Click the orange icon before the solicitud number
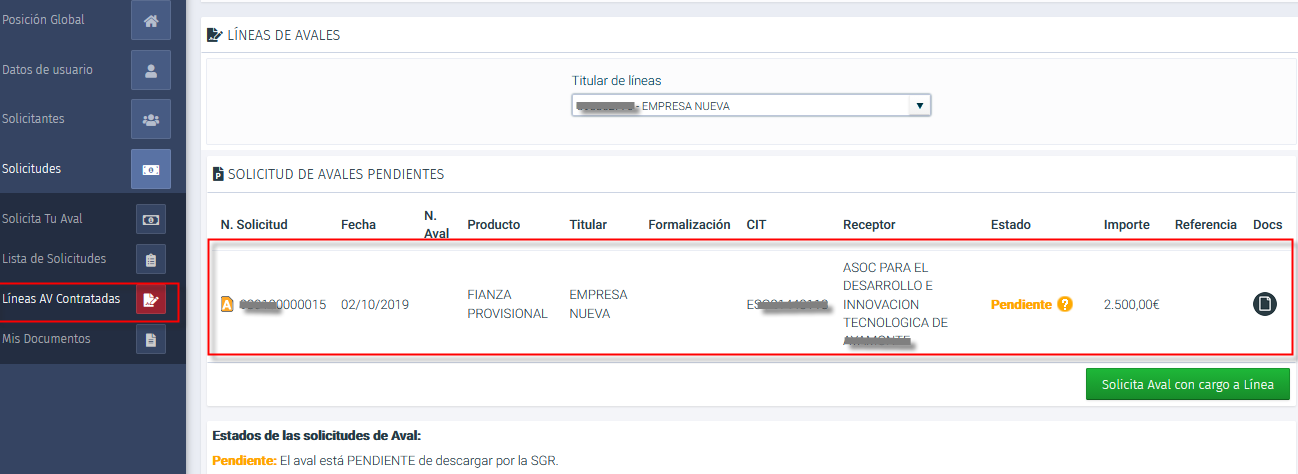The height and width of the screenshot is (474, 1298). [227, 304]
